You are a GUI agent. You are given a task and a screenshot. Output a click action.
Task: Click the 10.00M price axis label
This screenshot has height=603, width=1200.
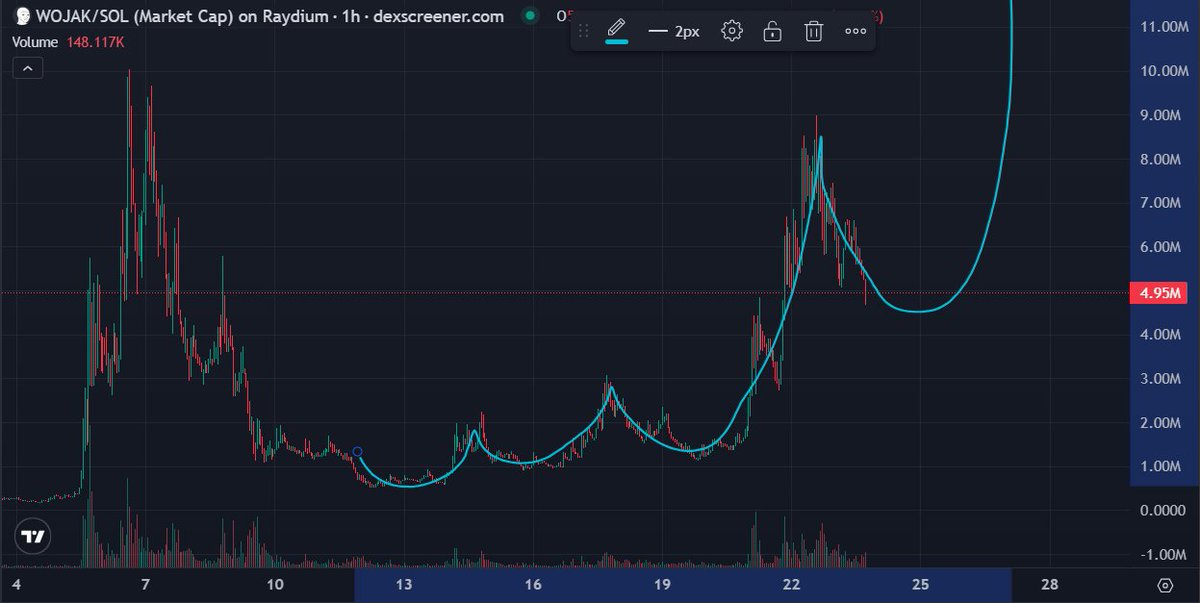pos(1166,71)
